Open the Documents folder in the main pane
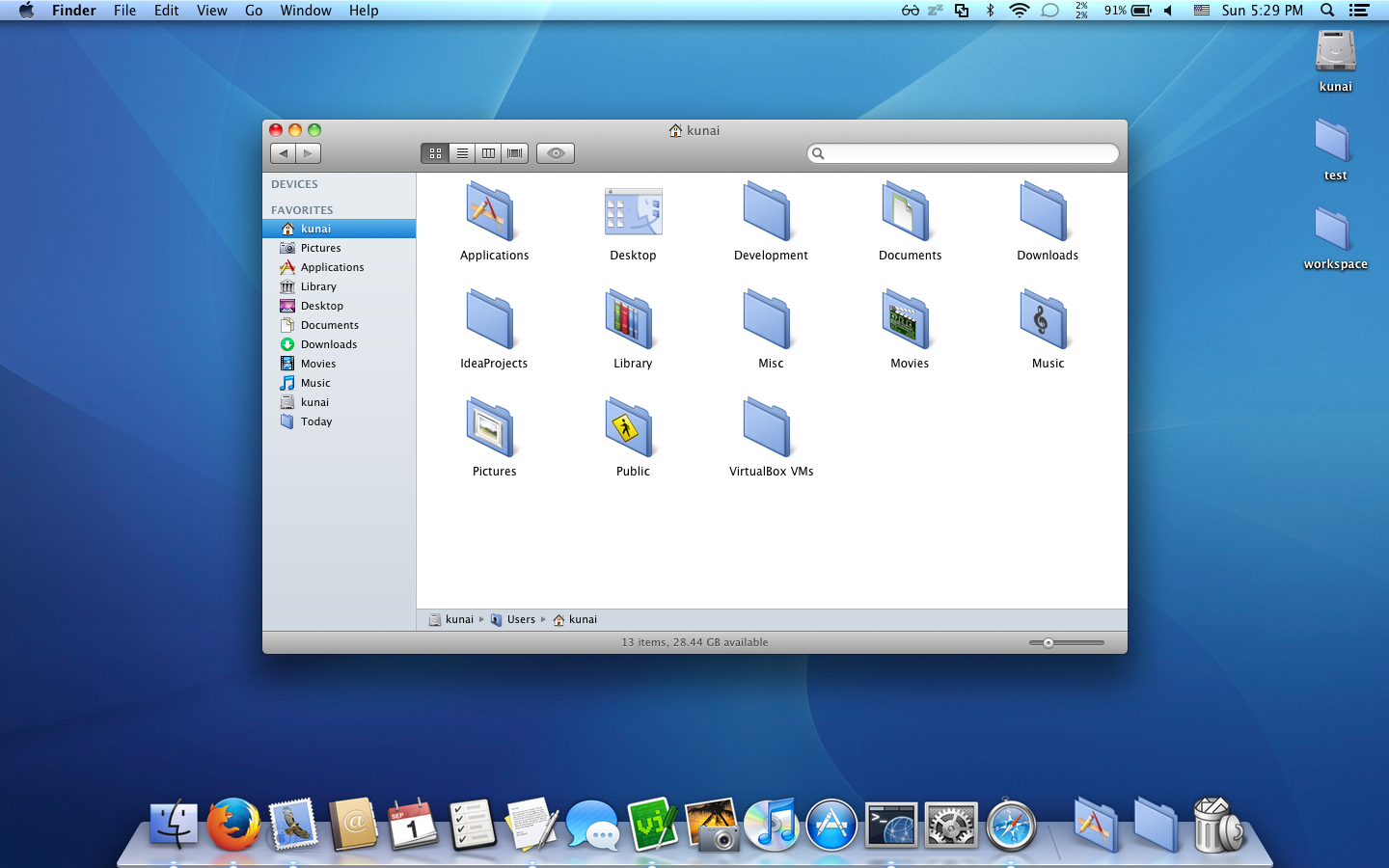Screen dimensions: 1389x868 [909, 212]
